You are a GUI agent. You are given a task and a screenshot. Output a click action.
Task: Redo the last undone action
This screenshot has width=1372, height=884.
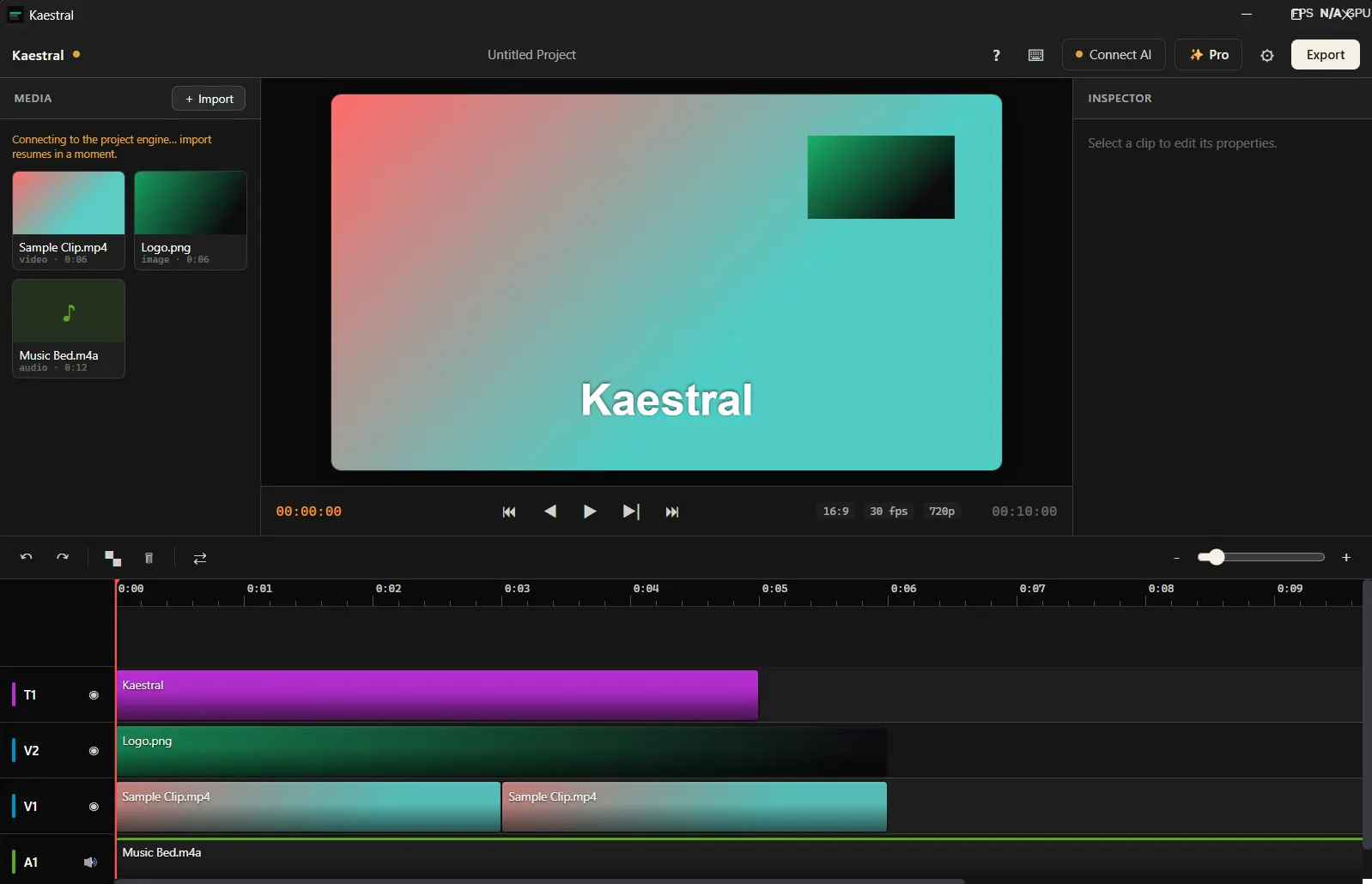click(x=63, y=557)
